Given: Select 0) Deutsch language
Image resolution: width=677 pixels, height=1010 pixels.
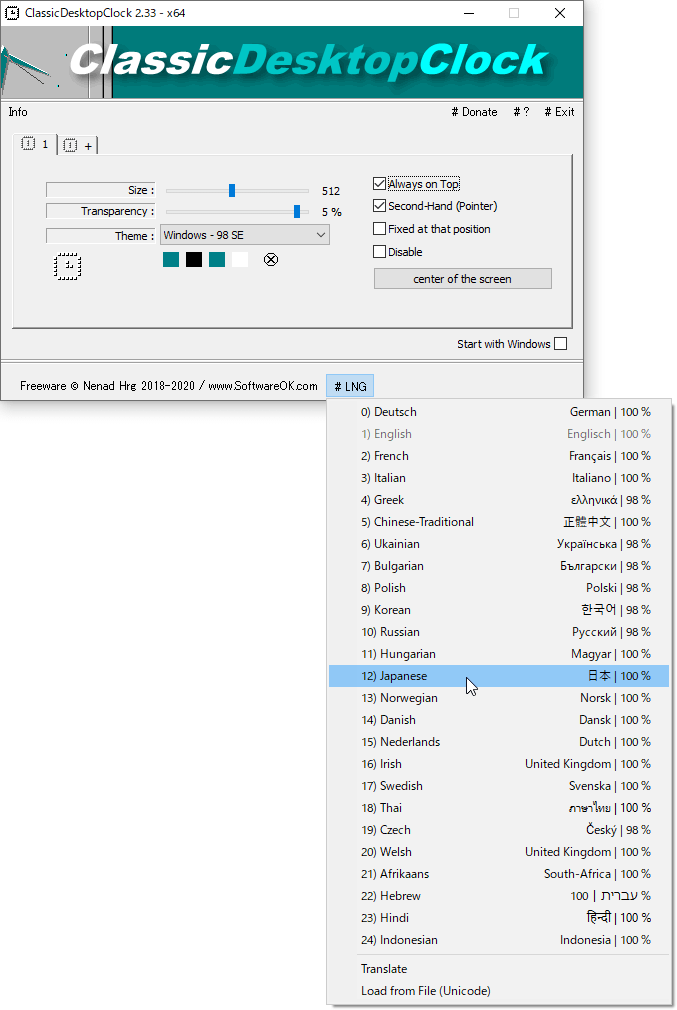Looking at the screenshot, I should pyautogui.click(x=499, y=412).
